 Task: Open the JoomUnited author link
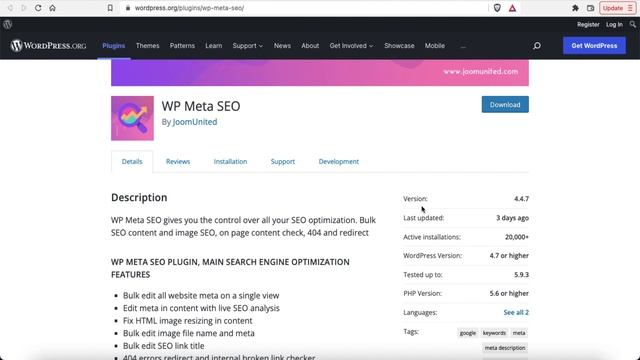(195, 122)
